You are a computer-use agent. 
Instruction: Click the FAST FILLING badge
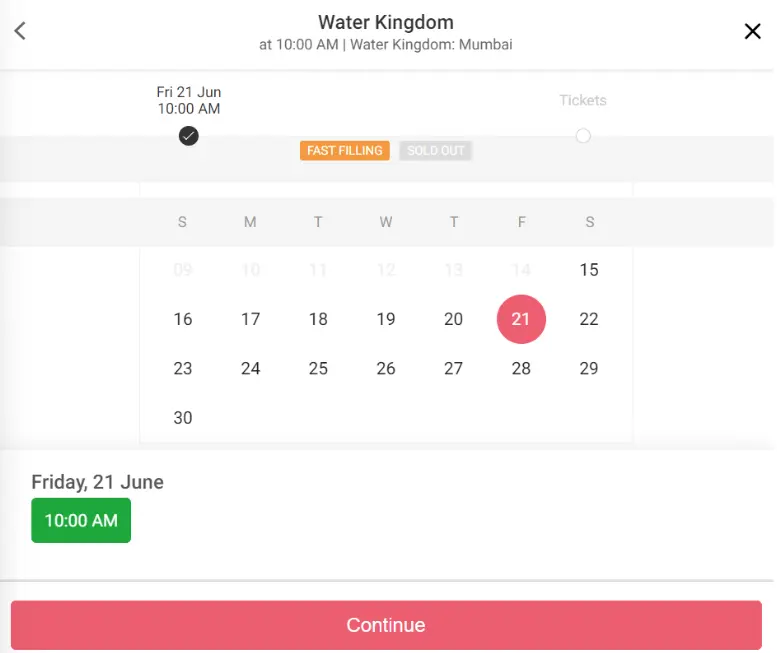344,151
